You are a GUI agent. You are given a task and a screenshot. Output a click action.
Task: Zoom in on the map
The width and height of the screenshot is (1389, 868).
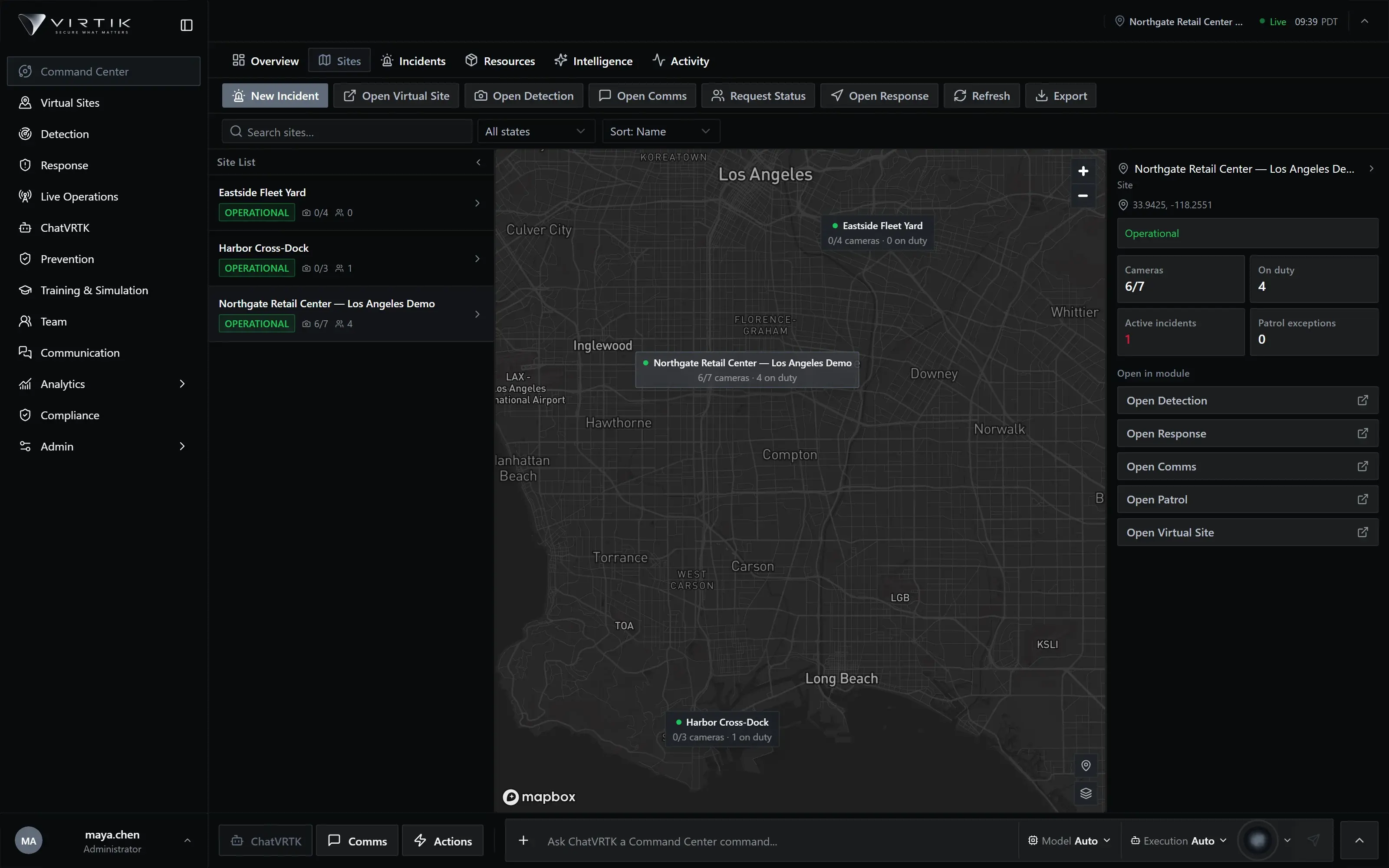[1083, 171]
